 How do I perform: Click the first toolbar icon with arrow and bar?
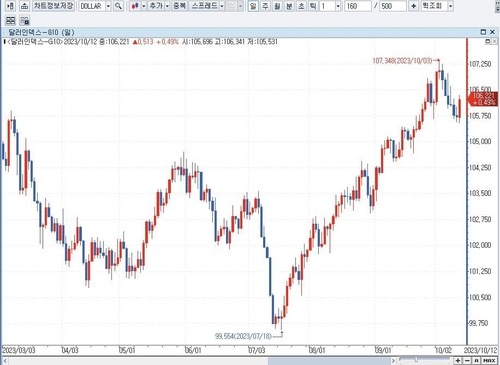[x=10, y=6]
